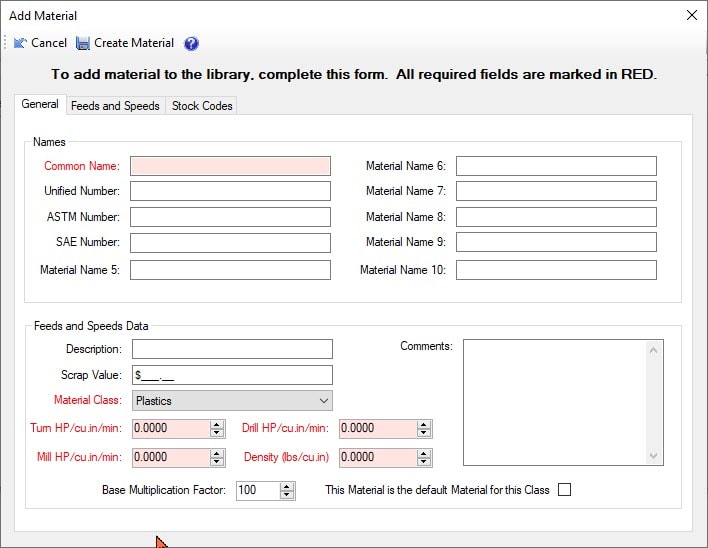
Task: Select the Material Name 10 field
Action: pos(556,270)
